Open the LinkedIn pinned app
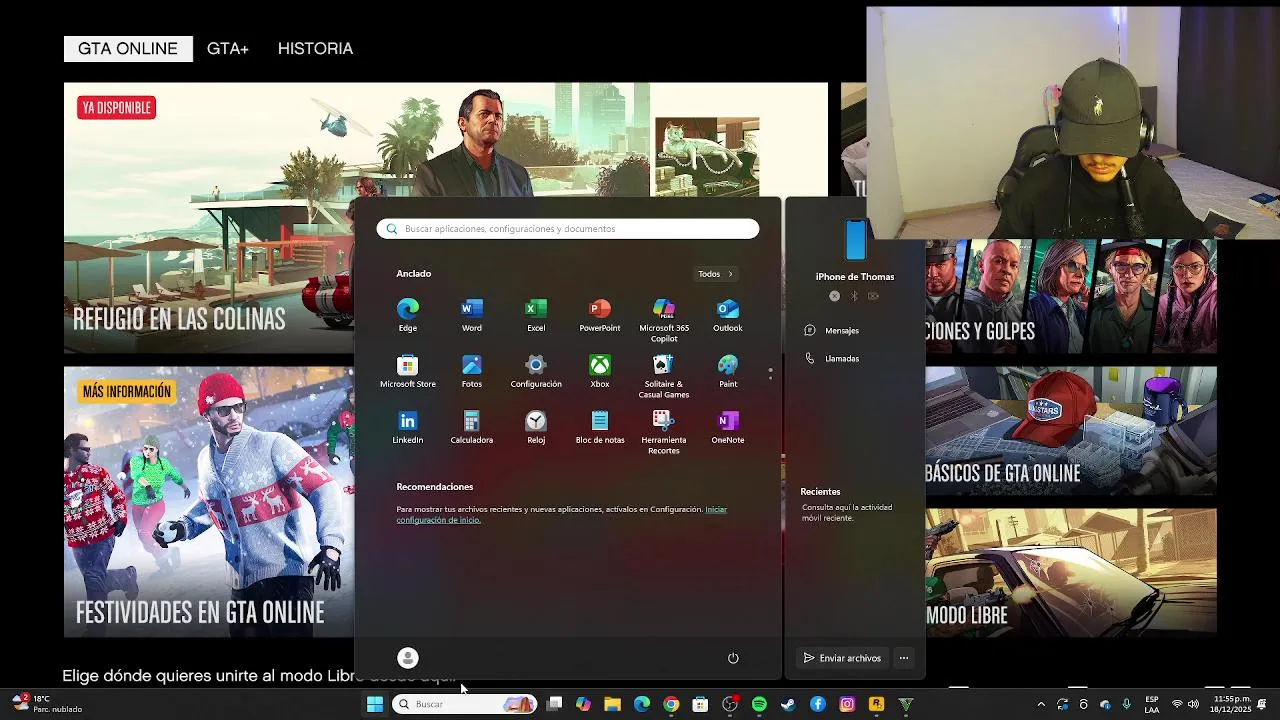This screenshot has width=1280, height=720. tap(408, 427)
